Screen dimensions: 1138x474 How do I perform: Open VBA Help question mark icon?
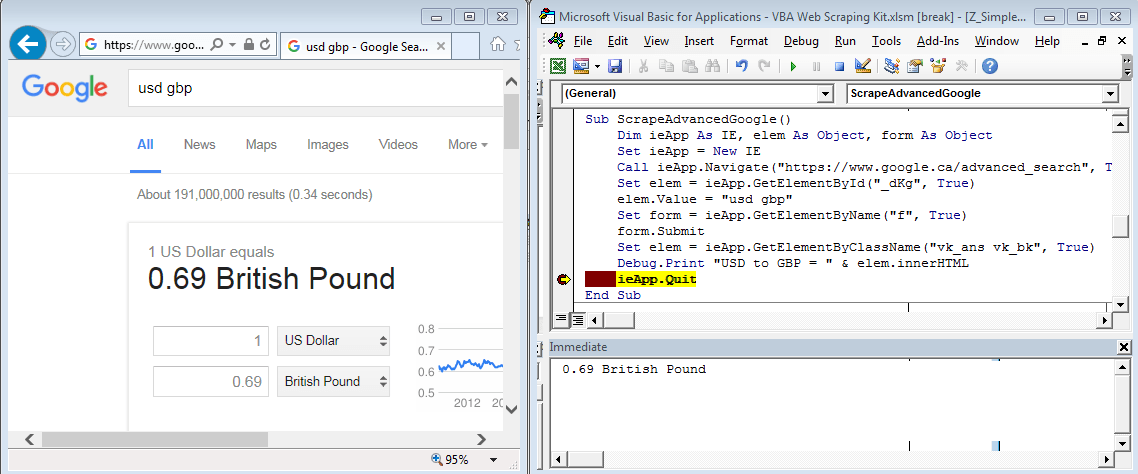click(x=989, y=66)
